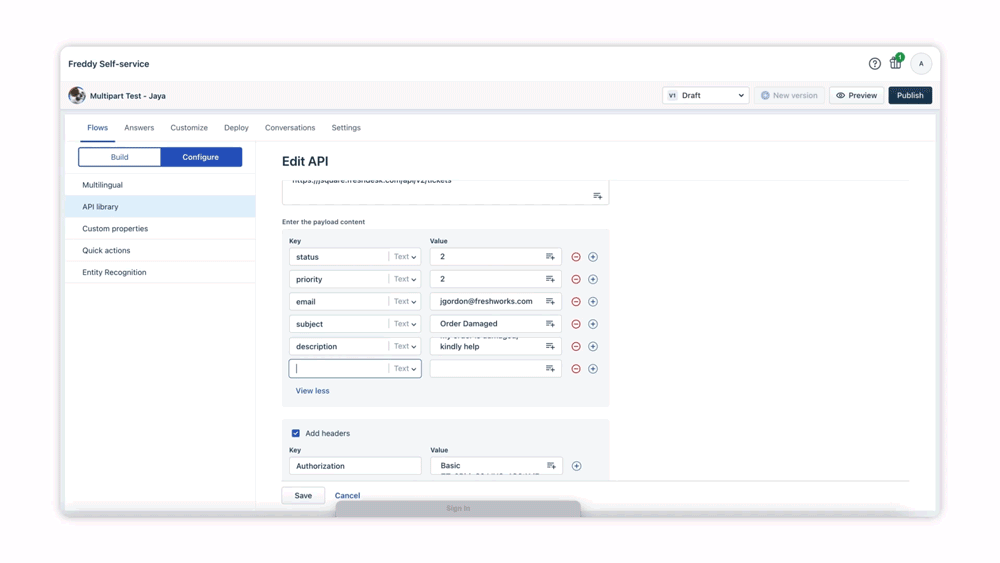
Task: Add a row after email
Action: tap(593, 302)
